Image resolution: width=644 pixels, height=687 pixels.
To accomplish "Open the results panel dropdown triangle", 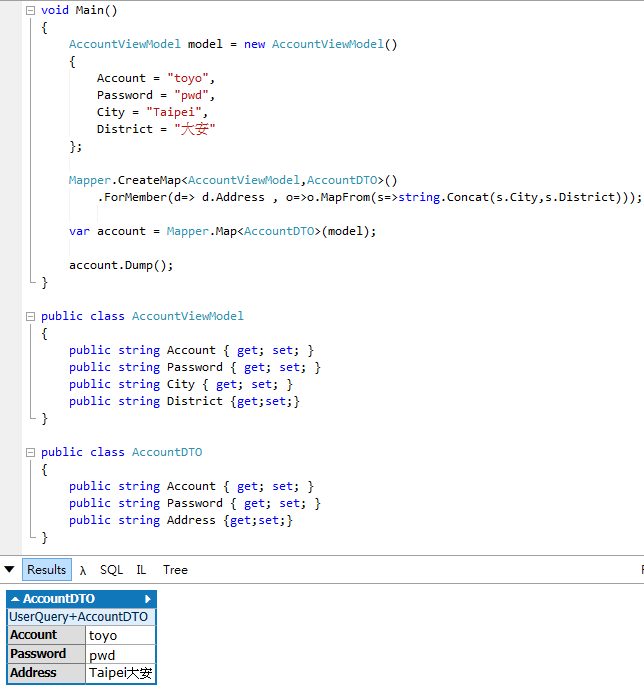I will click(x=9, y=569).
